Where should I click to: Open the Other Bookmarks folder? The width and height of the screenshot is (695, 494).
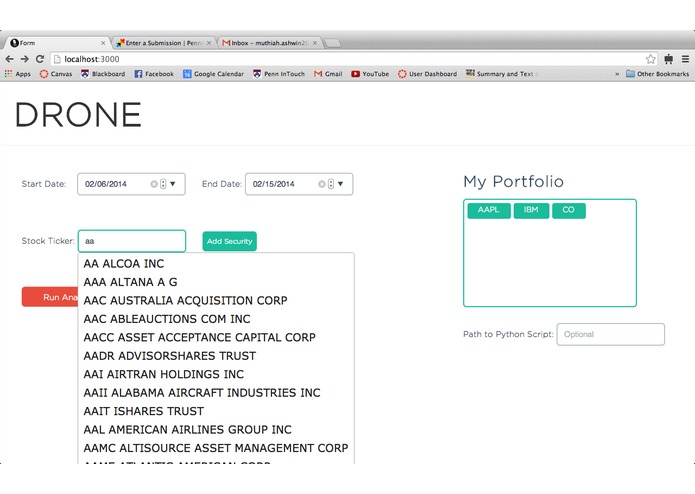pyautogui.click(x=657, y=74)
